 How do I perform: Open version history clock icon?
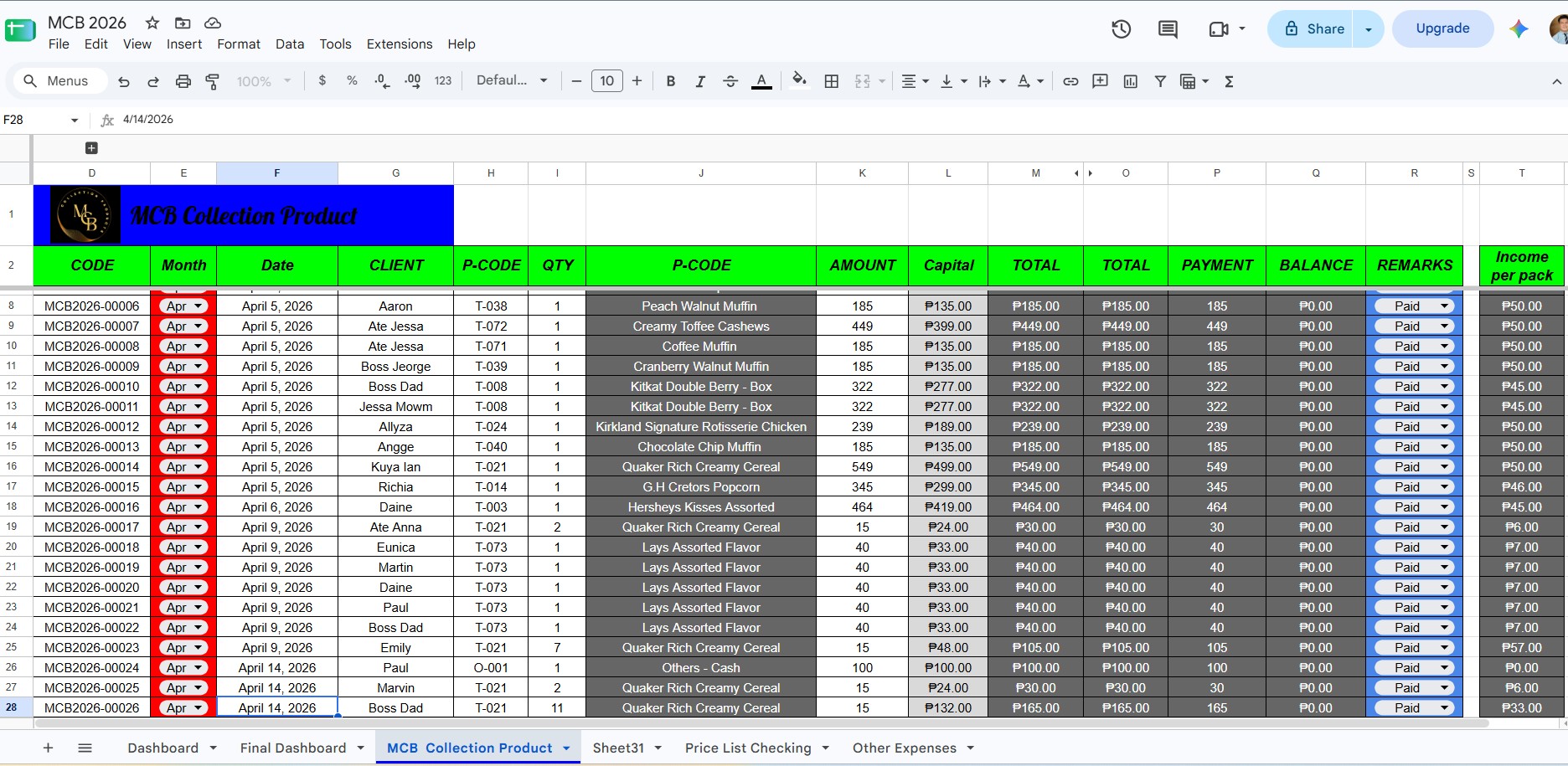1121,29
